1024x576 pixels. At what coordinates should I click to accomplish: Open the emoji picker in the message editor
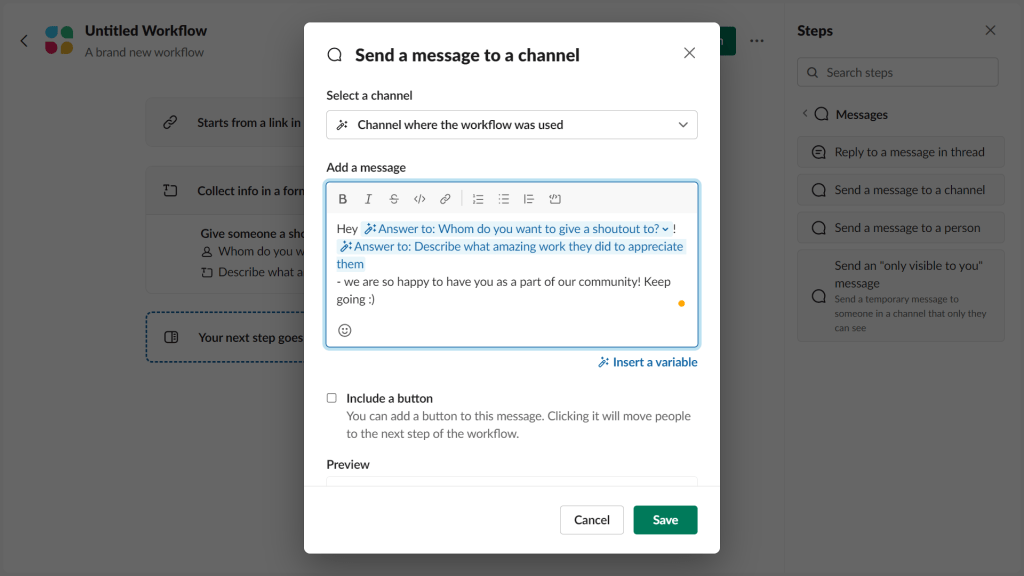point(344,329)
